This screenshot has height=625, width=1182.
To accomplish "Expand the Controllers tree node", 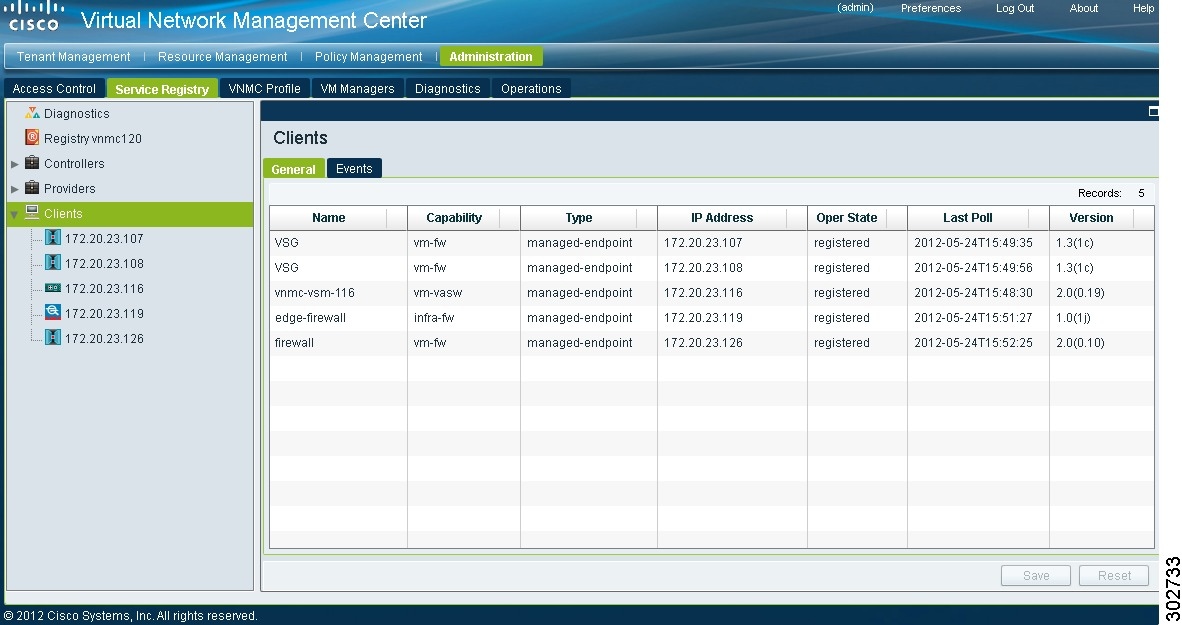I will (14, 164).
